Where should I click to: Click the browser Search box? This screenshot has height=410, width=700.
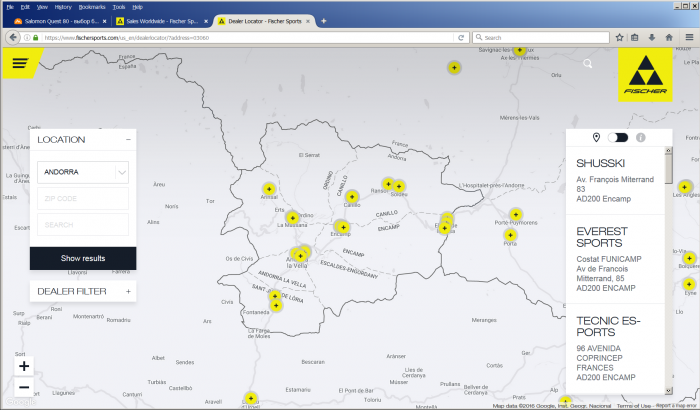coord(541,38)
